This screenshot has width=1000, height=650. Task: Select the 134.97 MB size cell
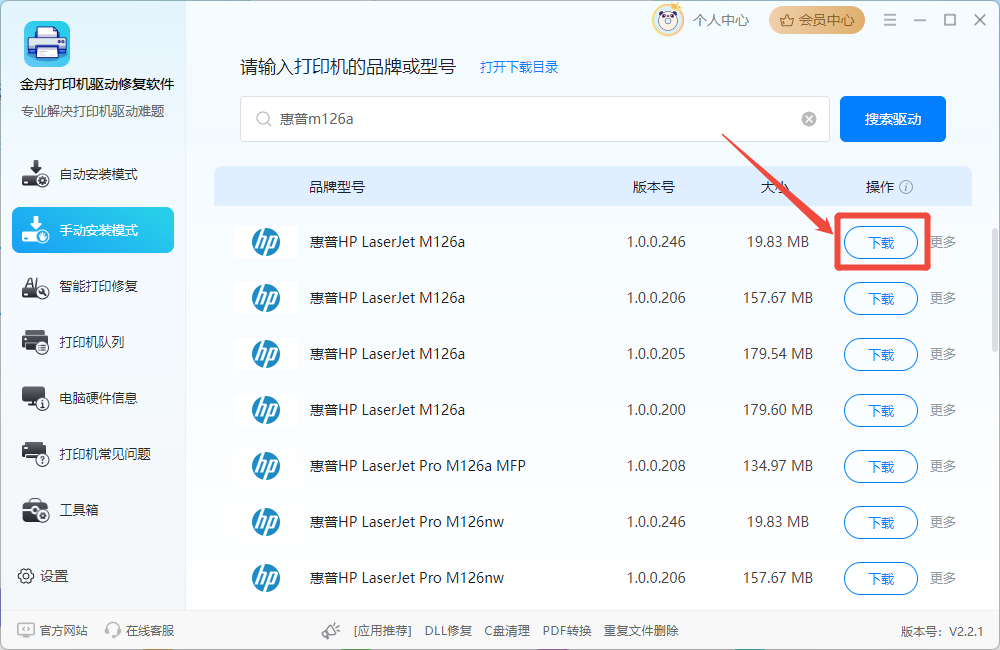777,466
